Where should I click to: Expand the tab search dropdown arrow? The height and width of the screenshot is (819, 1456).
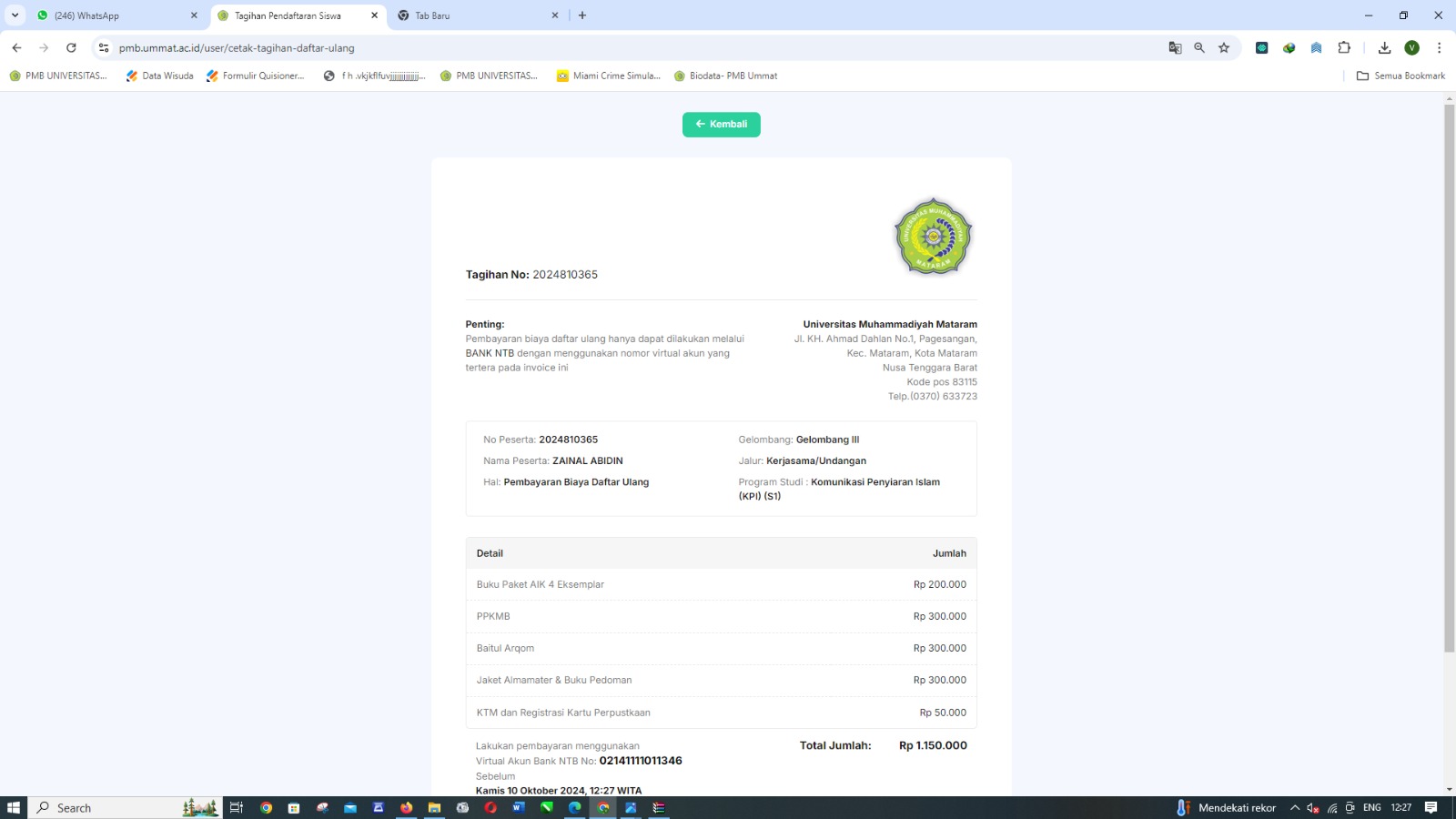[x=15, y=15]
